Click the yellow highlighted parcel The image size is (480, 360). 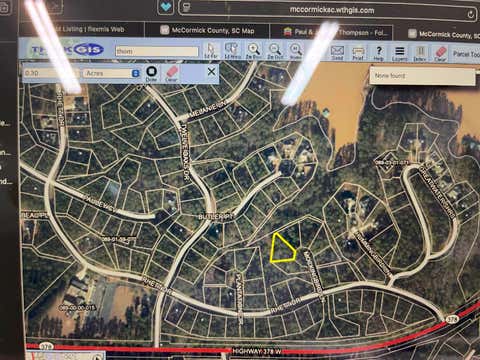tap(282, 250)
